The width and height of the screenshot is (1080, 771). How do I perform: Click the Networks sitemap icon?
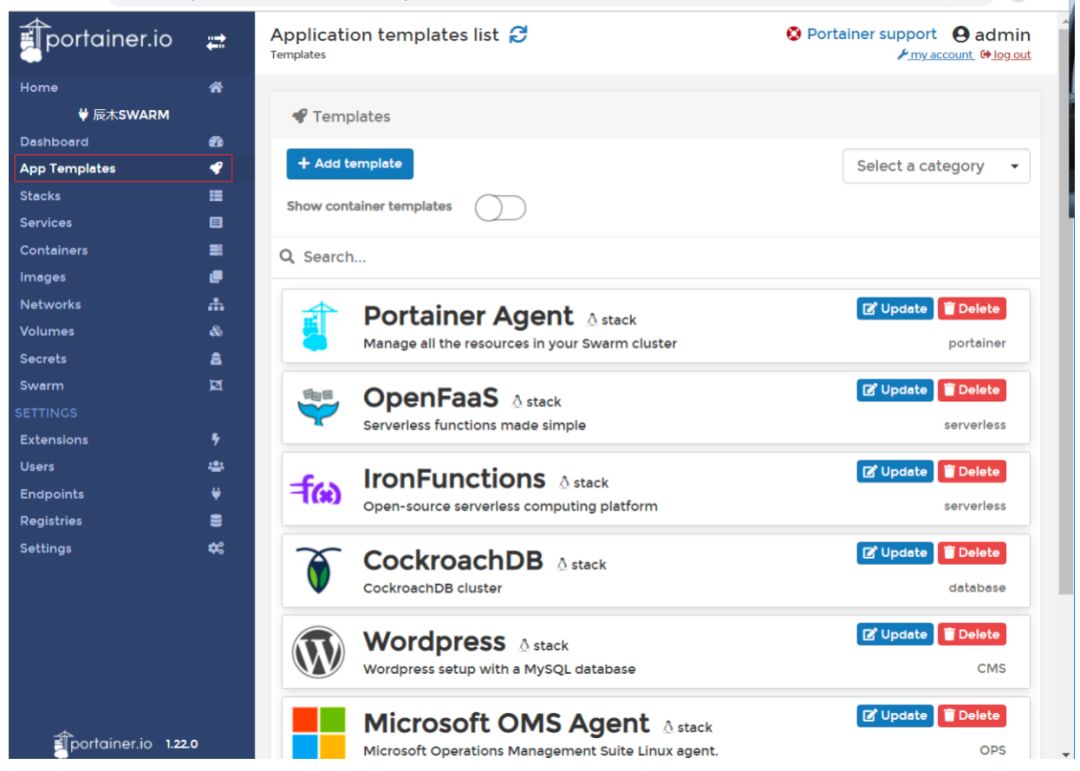216,304
